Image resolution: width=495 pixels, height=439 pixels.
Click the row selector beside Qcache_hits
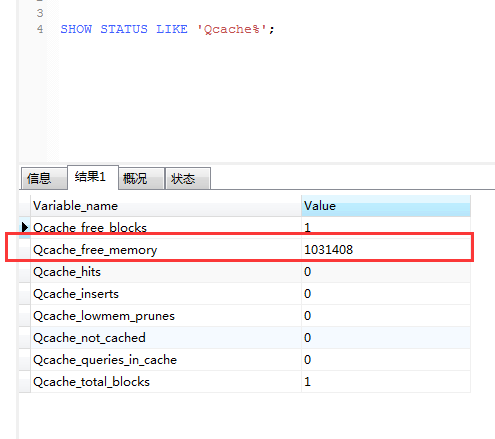point(25,272)
